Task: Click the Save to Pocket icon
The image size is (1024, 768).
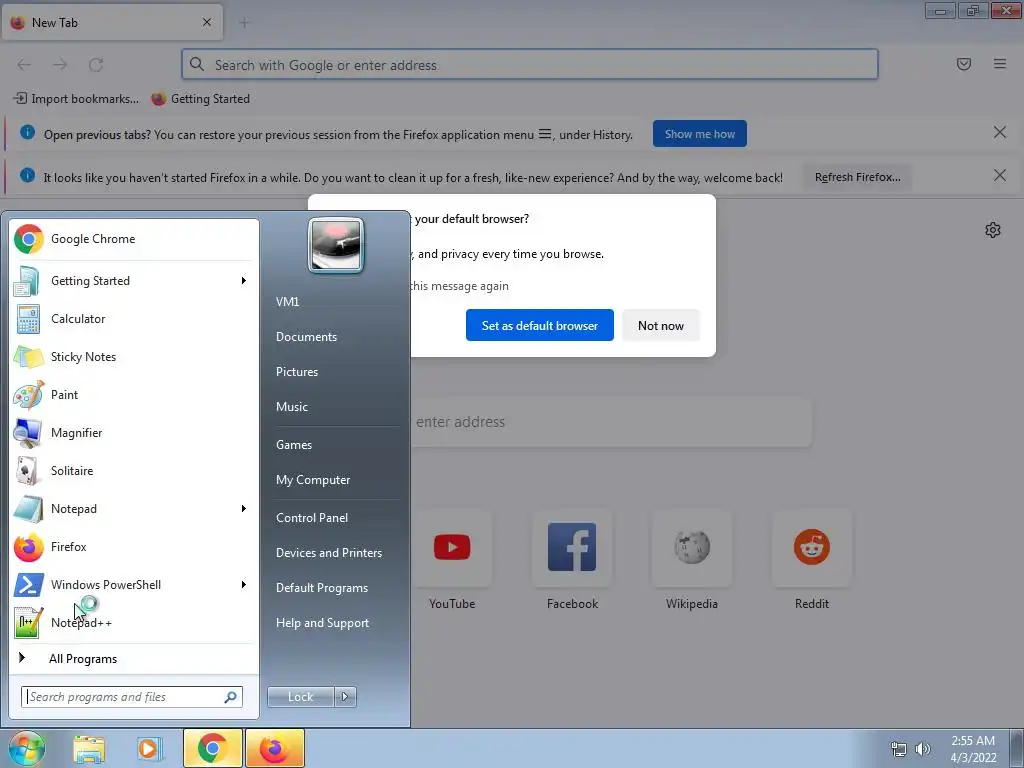Action: coord(964,64)
